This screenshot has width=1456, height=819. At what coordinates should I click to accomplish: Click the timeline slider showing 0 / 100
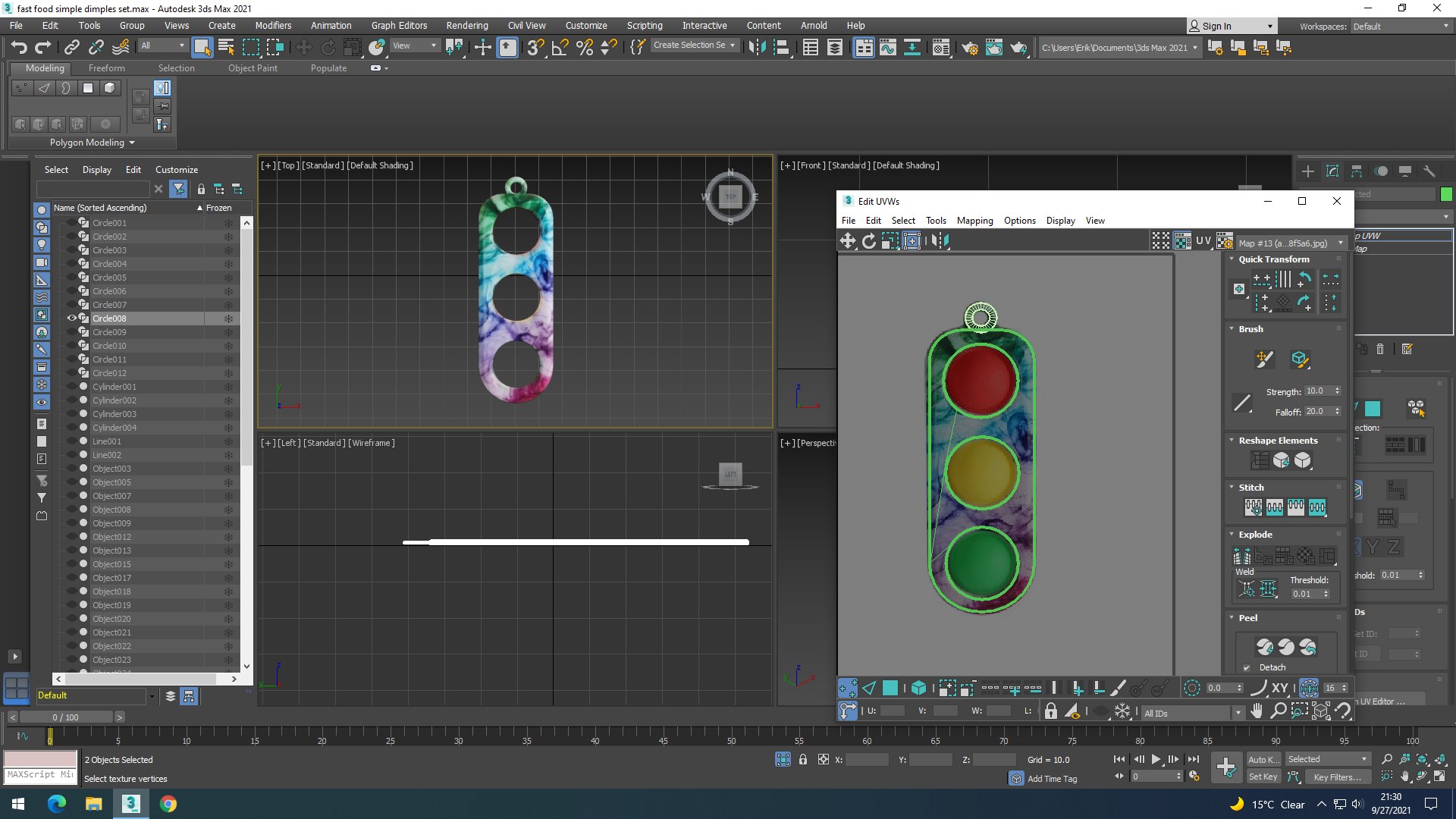click(65, 717)
